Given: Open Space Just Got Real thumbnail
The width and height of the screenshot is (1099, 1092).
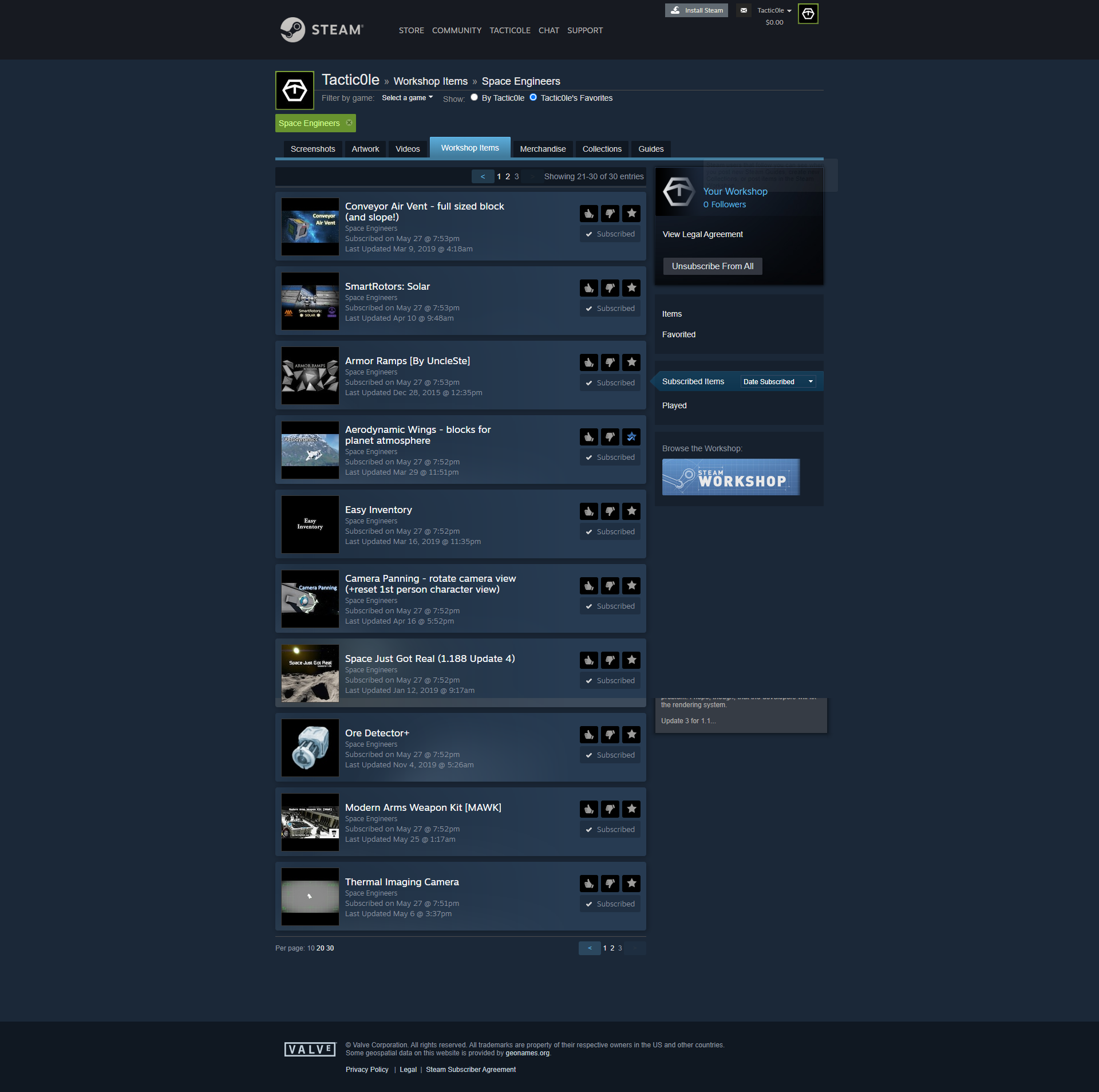Looking at the screenshot, I should pos(310,673).
